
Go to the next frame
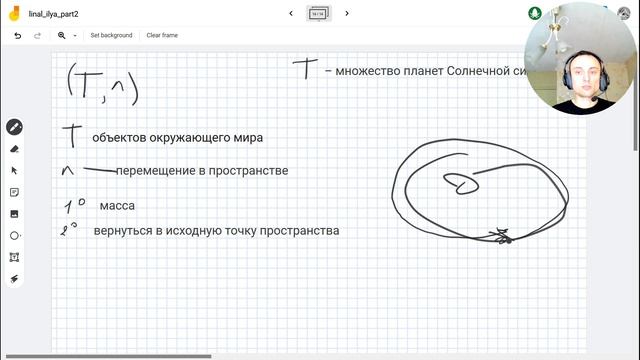(347, 13)
